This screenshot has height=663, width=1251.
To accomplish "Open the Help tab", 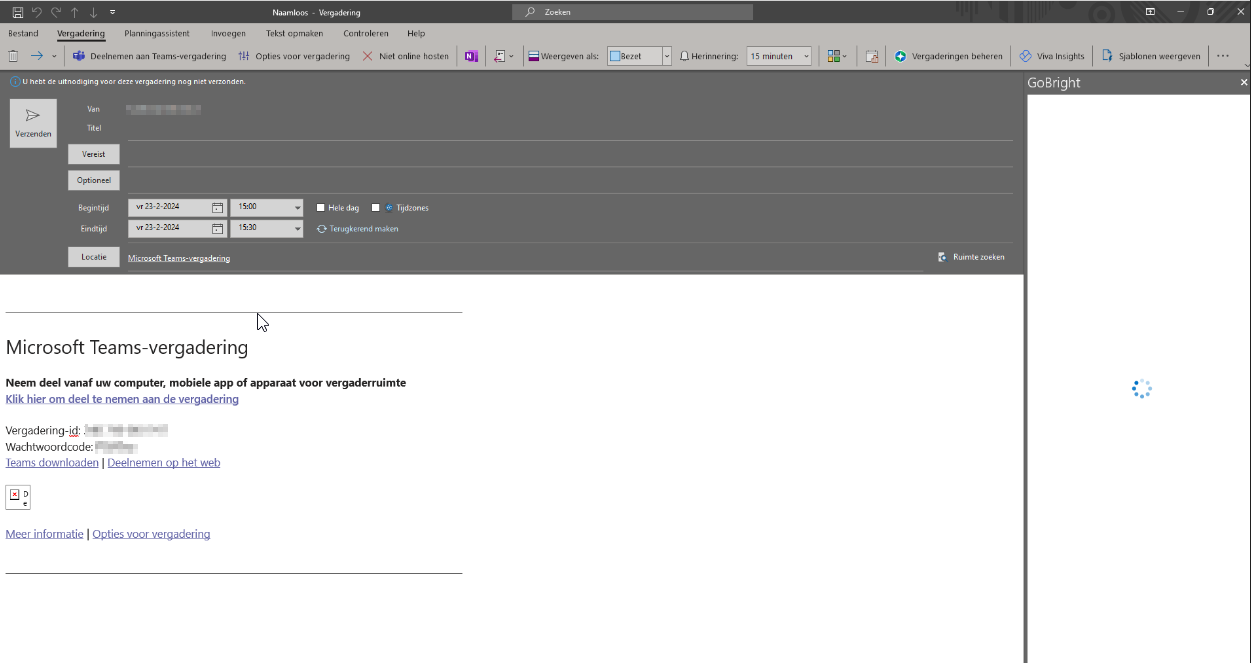I will tap(416, 33).
